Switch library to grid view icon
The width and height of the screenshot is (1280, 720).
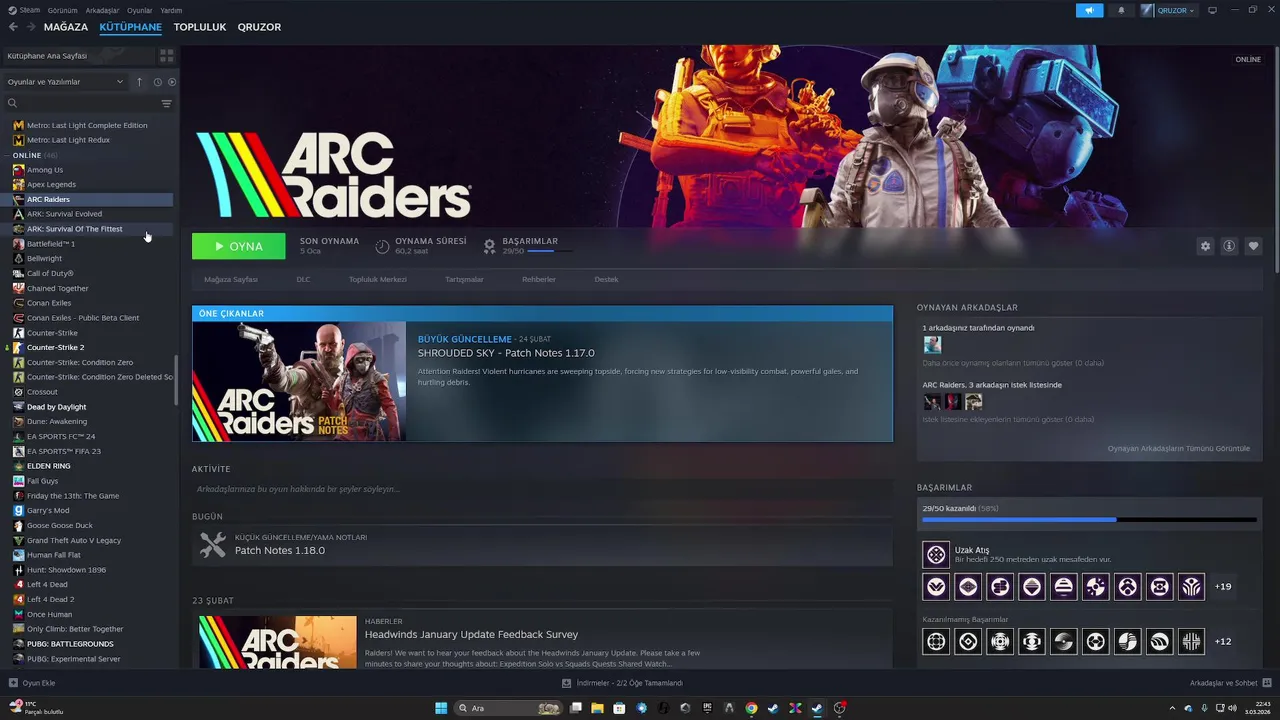point(166,56)
